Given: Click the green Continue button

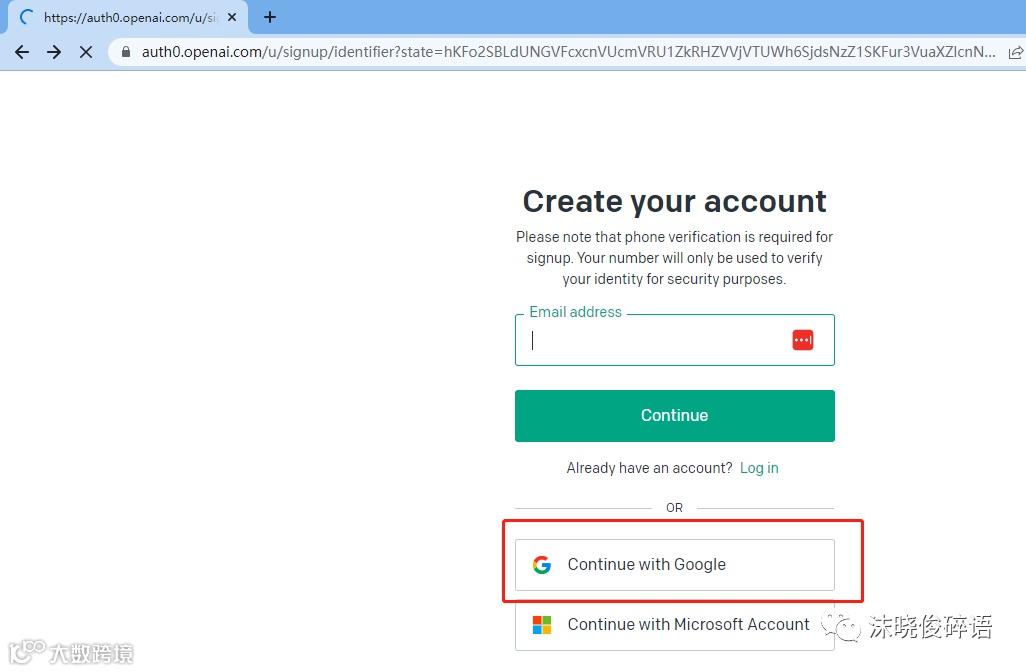Looking at the screenshot, I should 675,416.
